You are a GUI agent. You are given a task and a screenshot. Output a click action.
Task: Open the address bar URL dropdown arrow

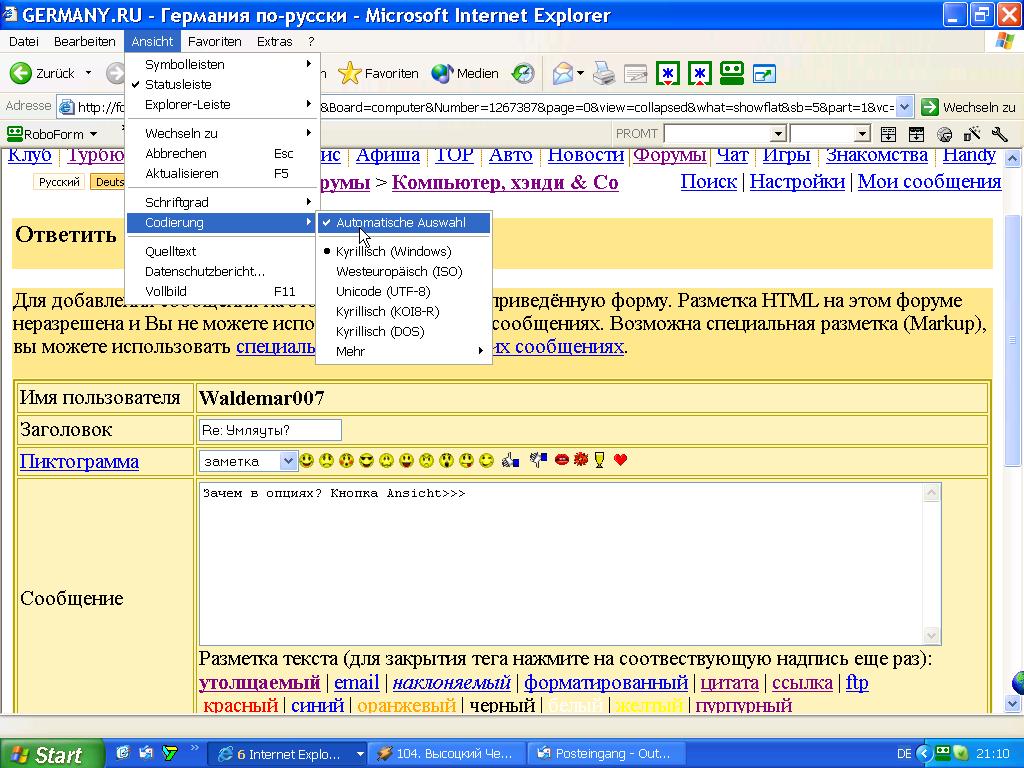click(x=904, y=106)
